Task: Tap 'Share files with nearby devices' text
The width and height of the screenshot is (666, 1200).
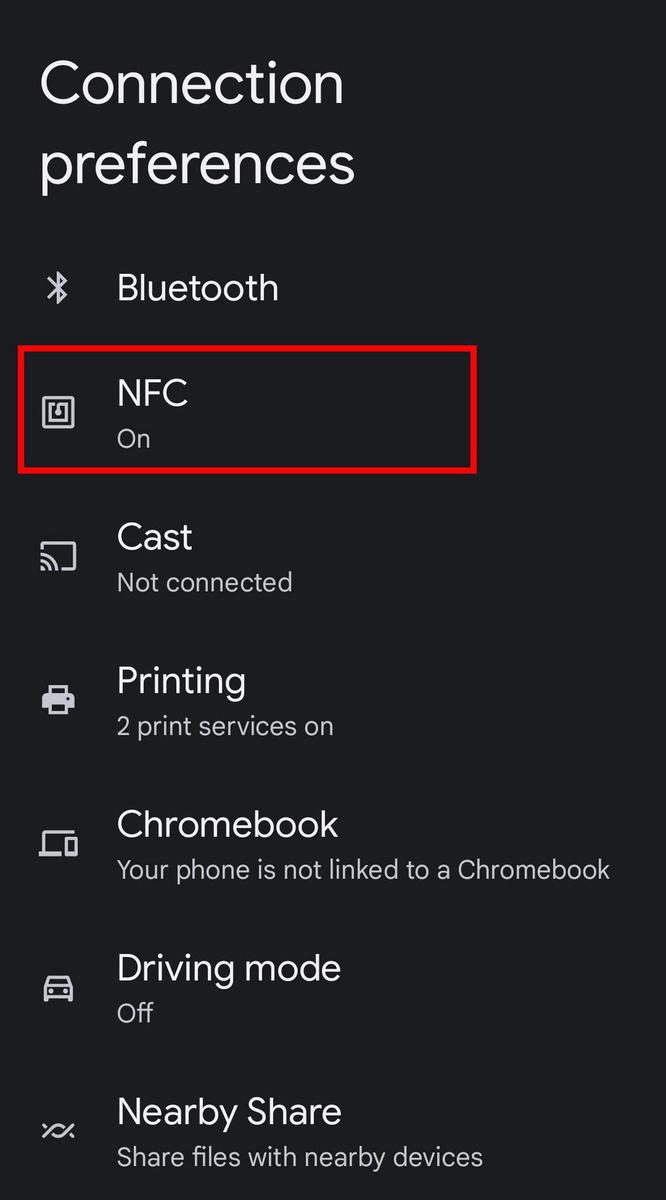Action: point(300,1157)
